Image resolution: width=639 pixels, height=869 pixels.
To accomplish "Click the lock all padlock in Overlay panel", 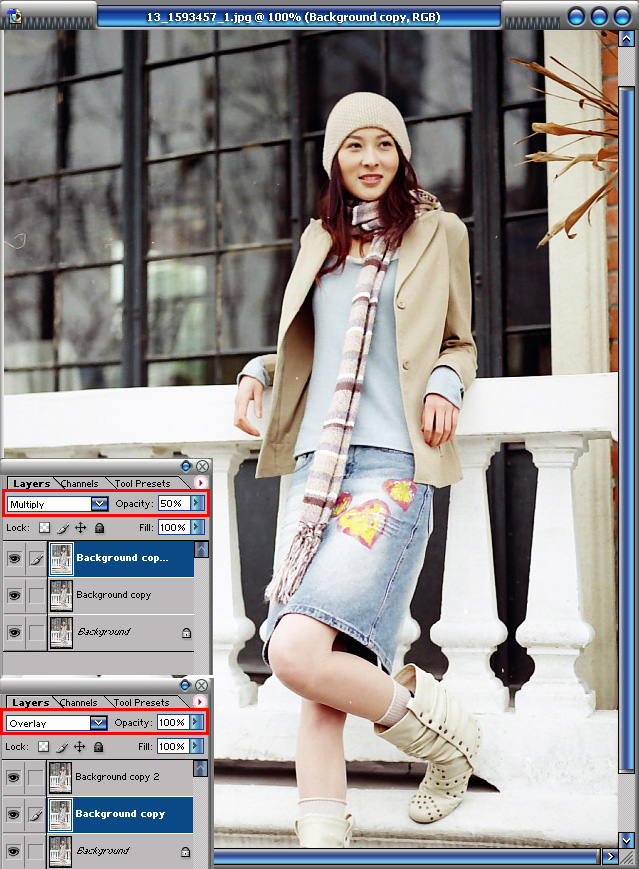I will [98, 747].
